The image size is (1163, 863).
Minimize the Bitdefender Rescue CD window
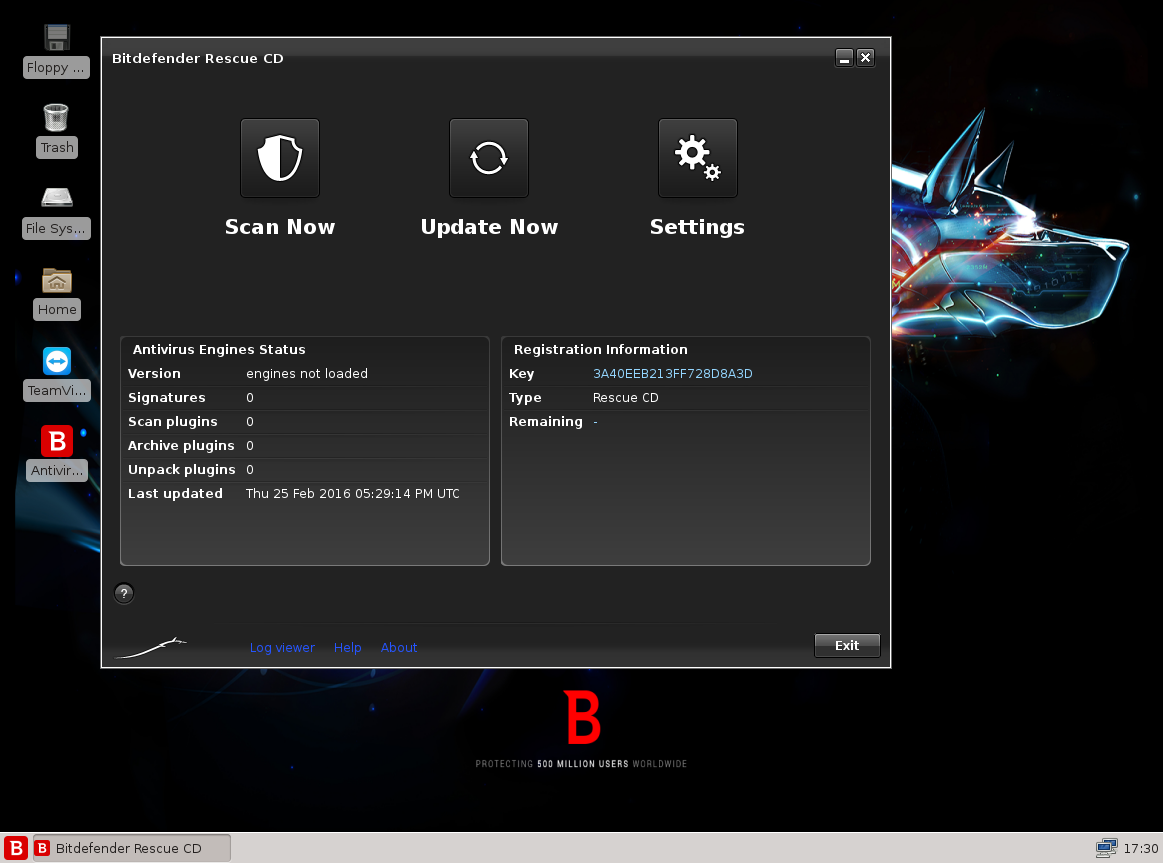844,58
